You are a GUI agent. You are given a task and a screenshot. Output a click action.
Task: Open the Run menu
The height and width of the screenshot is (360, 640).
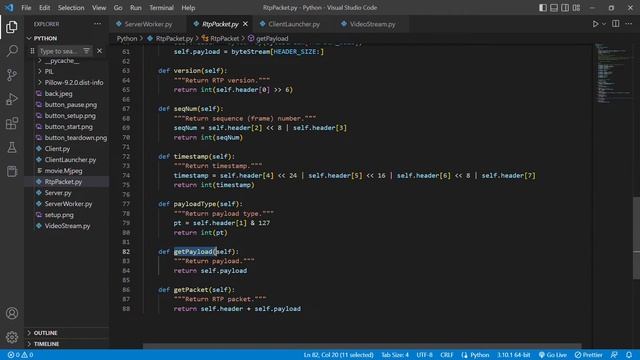coord(136,8)
